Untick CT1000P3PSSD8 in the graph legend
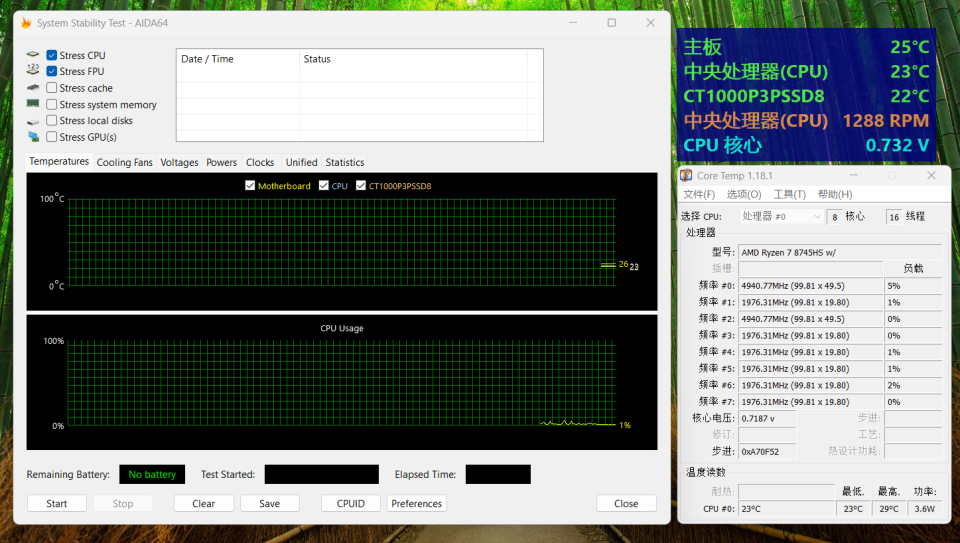Image resolution: width=960 pixels, height=543 pixels. pyautogui.click(x=361, y=185)
